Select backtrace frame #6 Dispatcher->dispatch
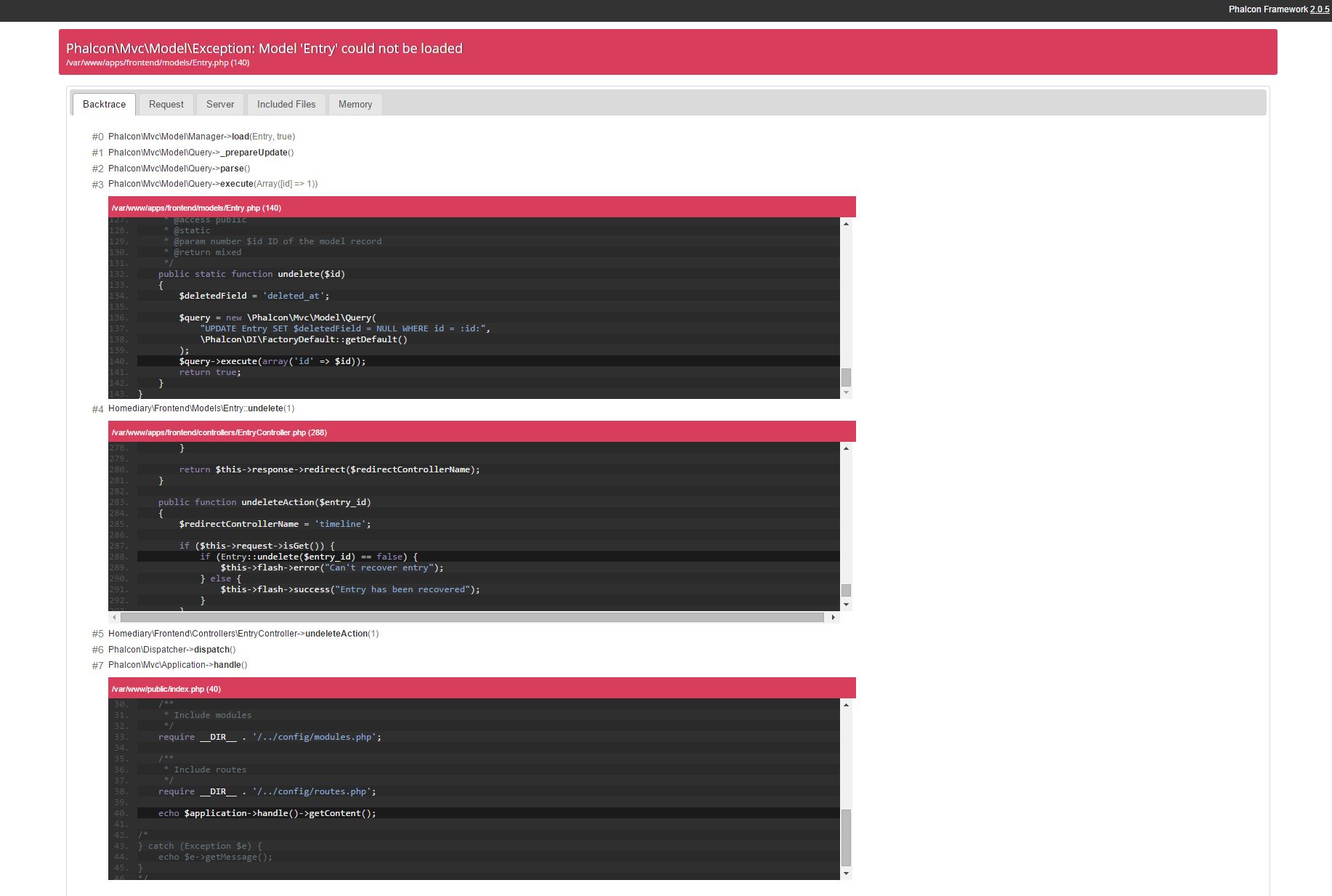This screenshot has width=1332, height=896. (171, 649)
